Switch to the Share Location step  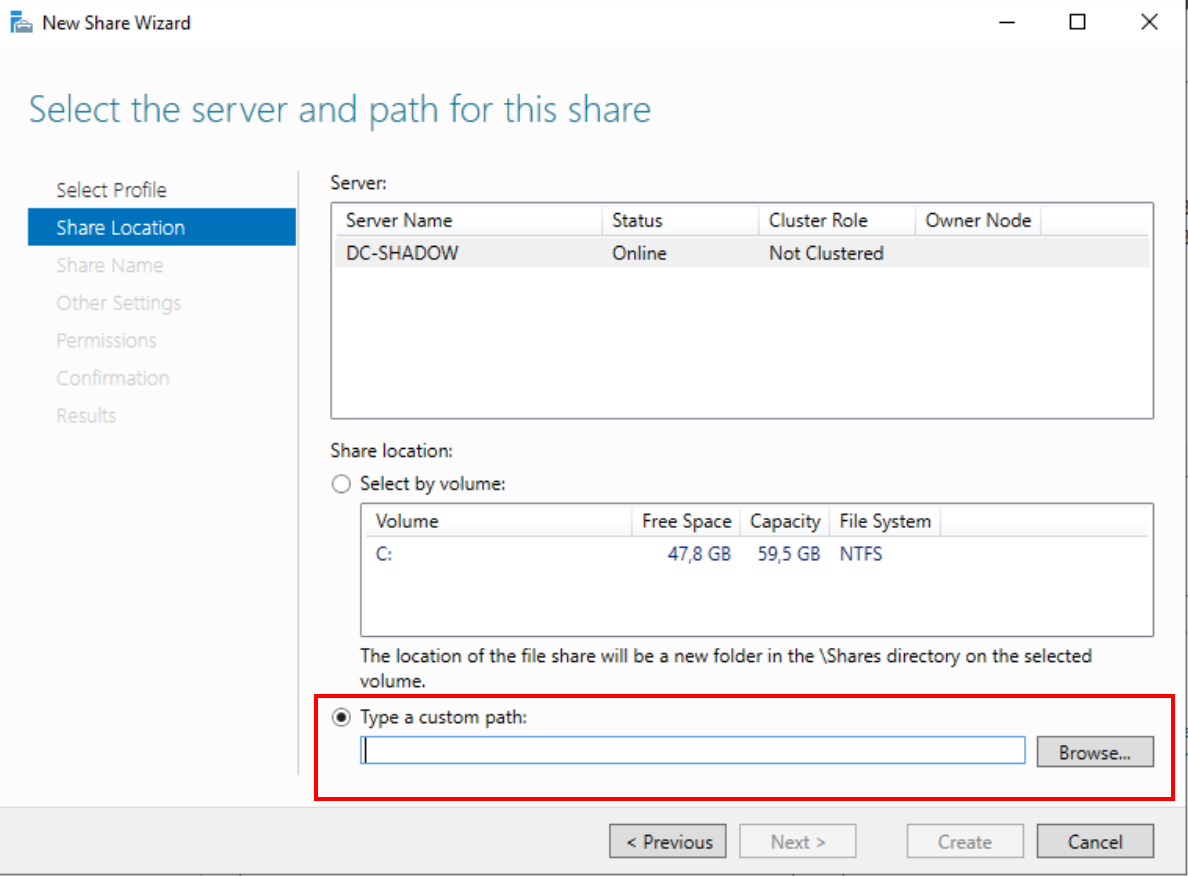[x=120, y=228]
